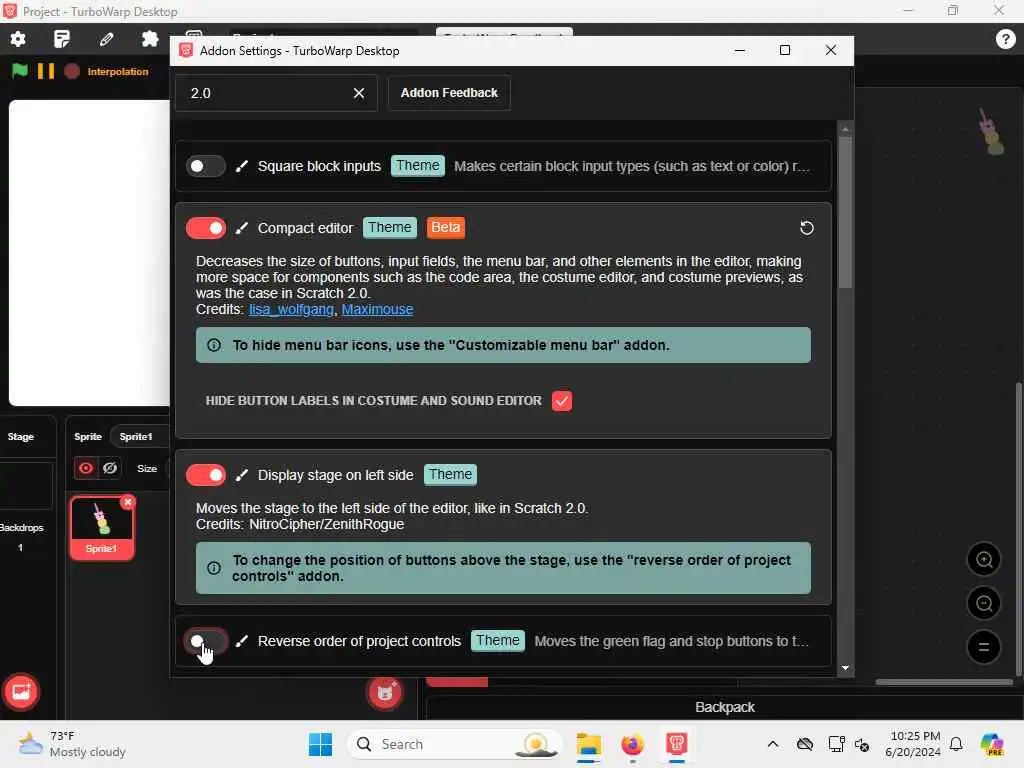Image resolution: width=1024 pixels, height=768 pixels.
Task: Disable Display stage on left side addon
Action: tap(206, 475)
